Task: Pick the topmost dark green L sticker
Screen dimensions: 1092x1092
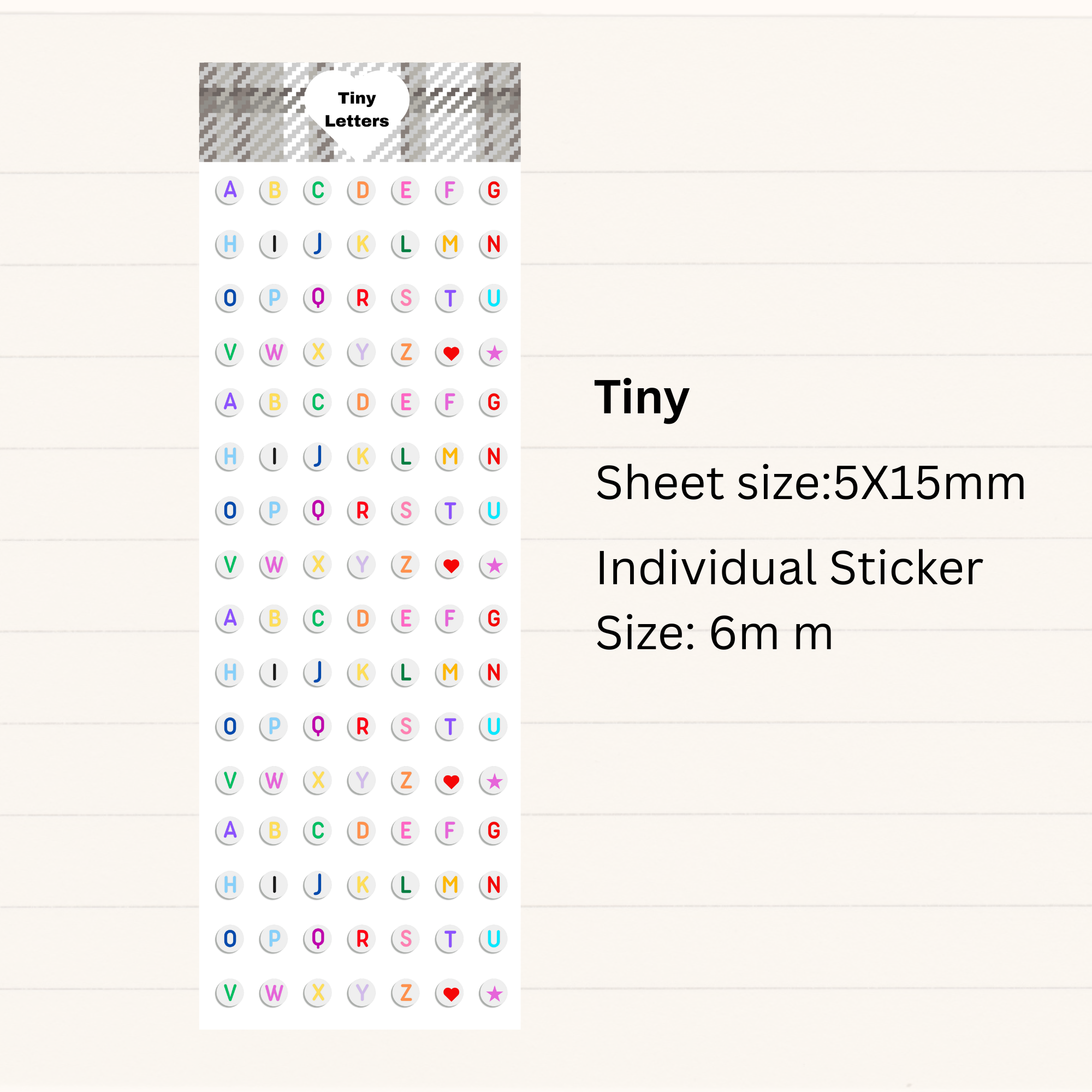Action: (x=406, y=244)
